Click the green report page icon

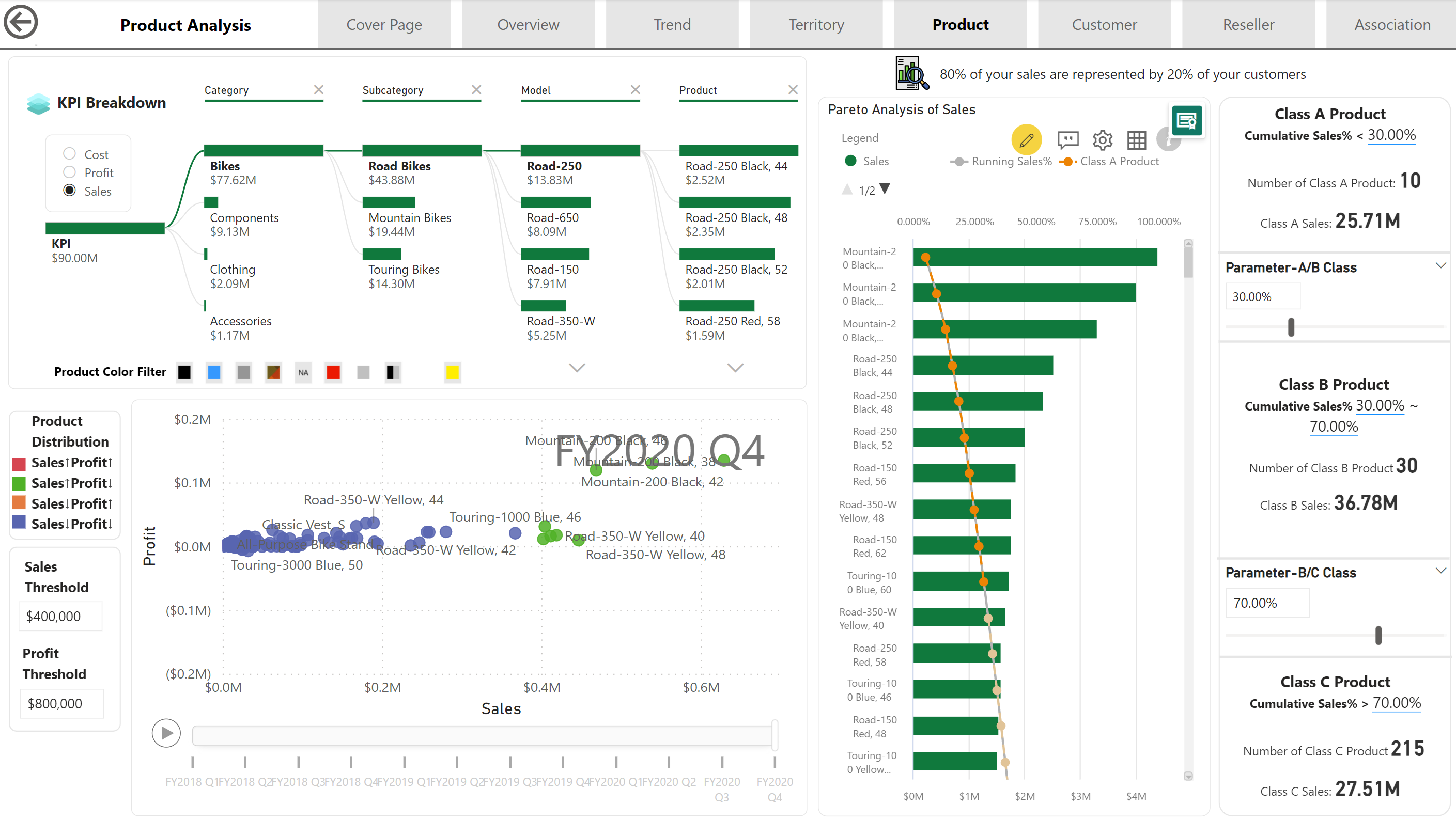tap(1186, 120)
